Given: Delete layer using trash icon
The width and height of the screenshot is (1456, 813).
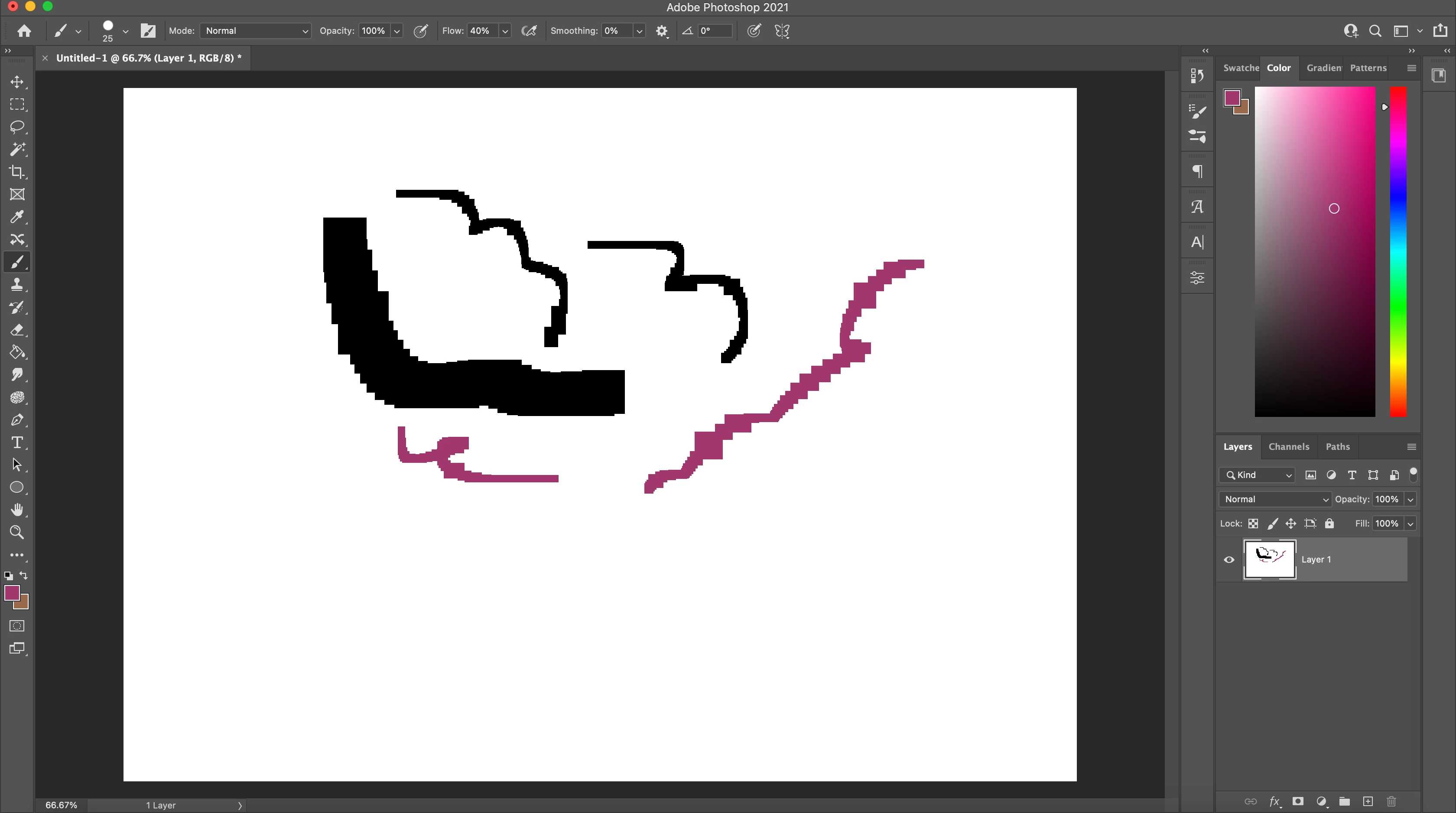Looking at the screenshot, I should [x=1391, y=801].
